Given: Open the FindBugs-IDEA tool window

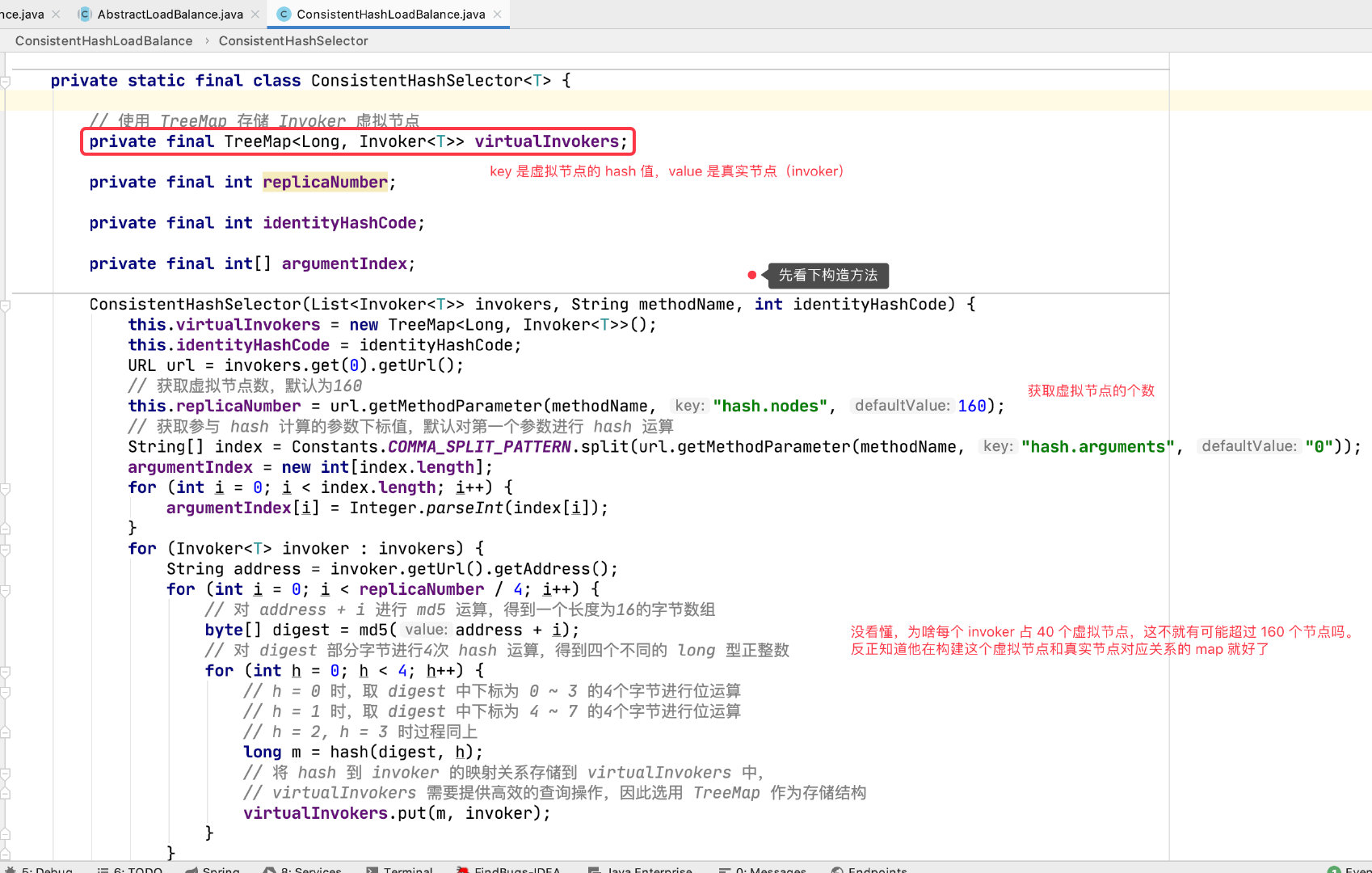Looking at the screenshot, I should (x=508, y=870).
